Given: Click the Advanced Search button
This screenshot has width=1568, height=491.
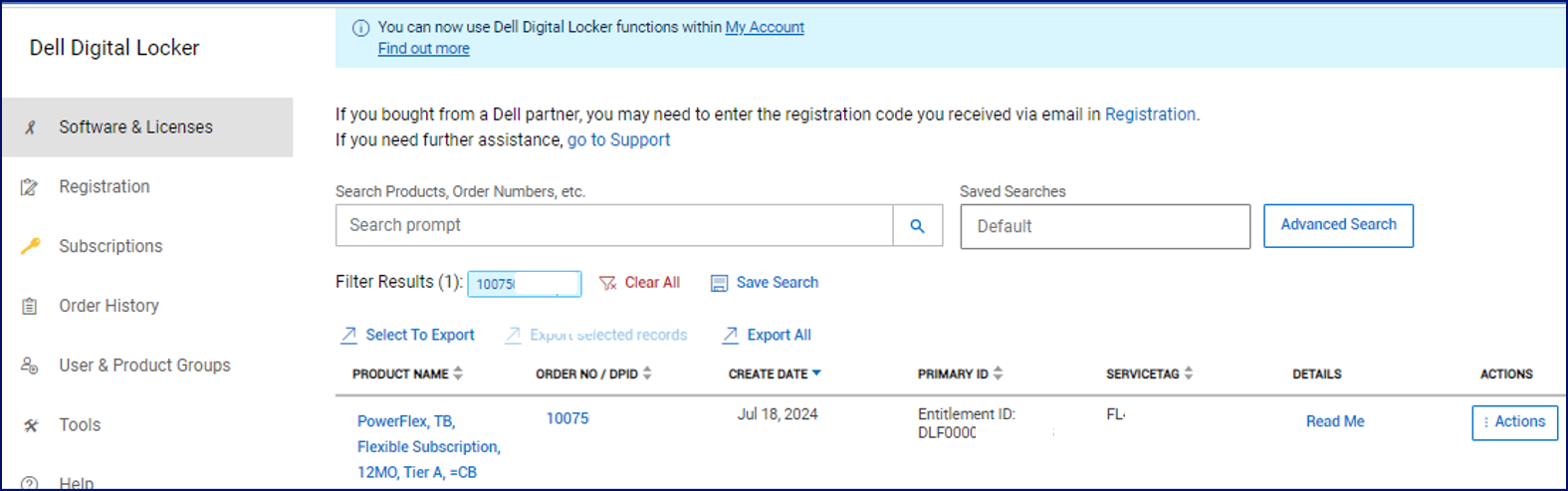Looking at the screenshot, I should (x=1337, y=225).
